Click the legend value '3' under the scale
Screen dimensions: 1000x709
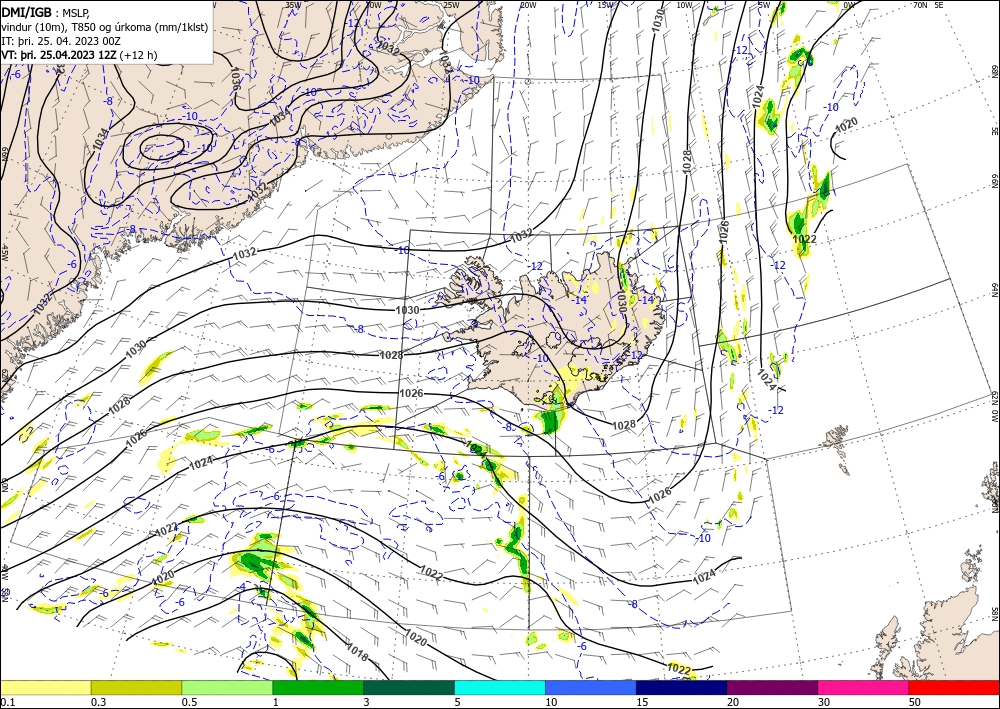[366, 702]
